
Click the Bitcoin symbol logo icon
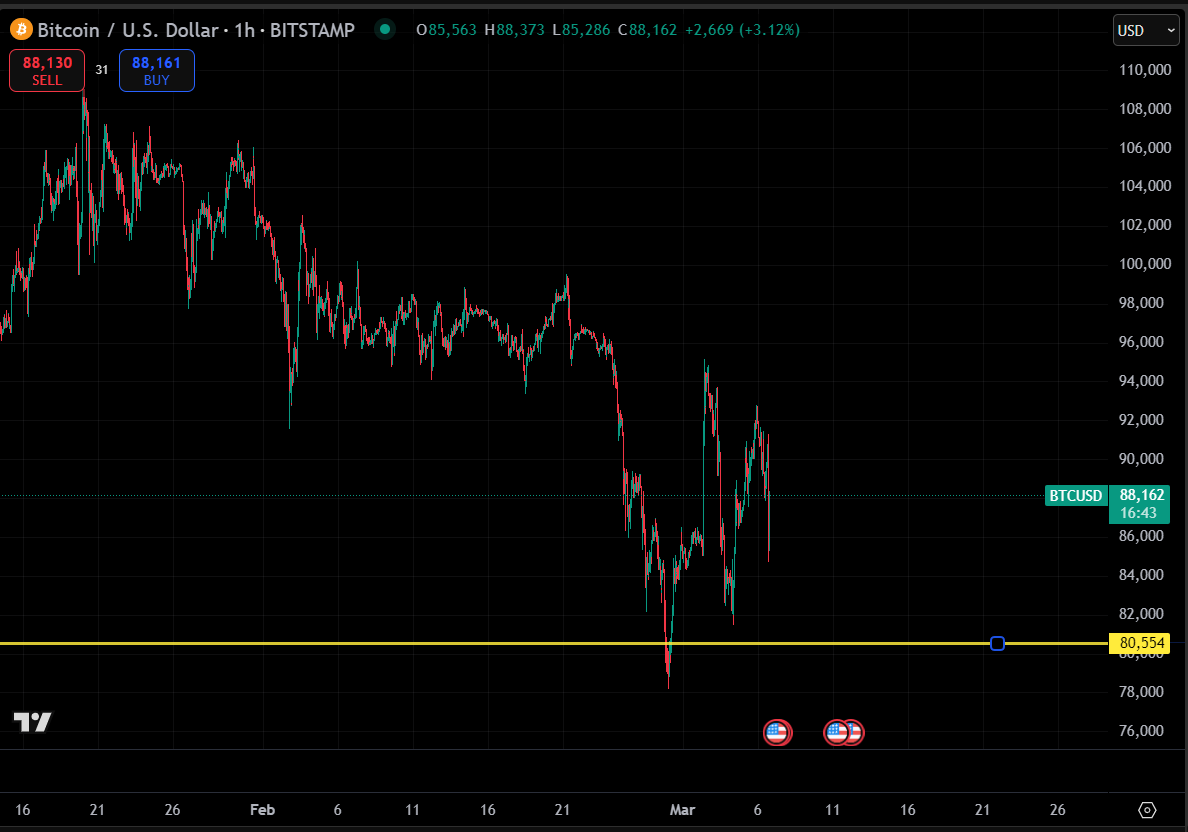pyautogui.click(x=20, y=30)
